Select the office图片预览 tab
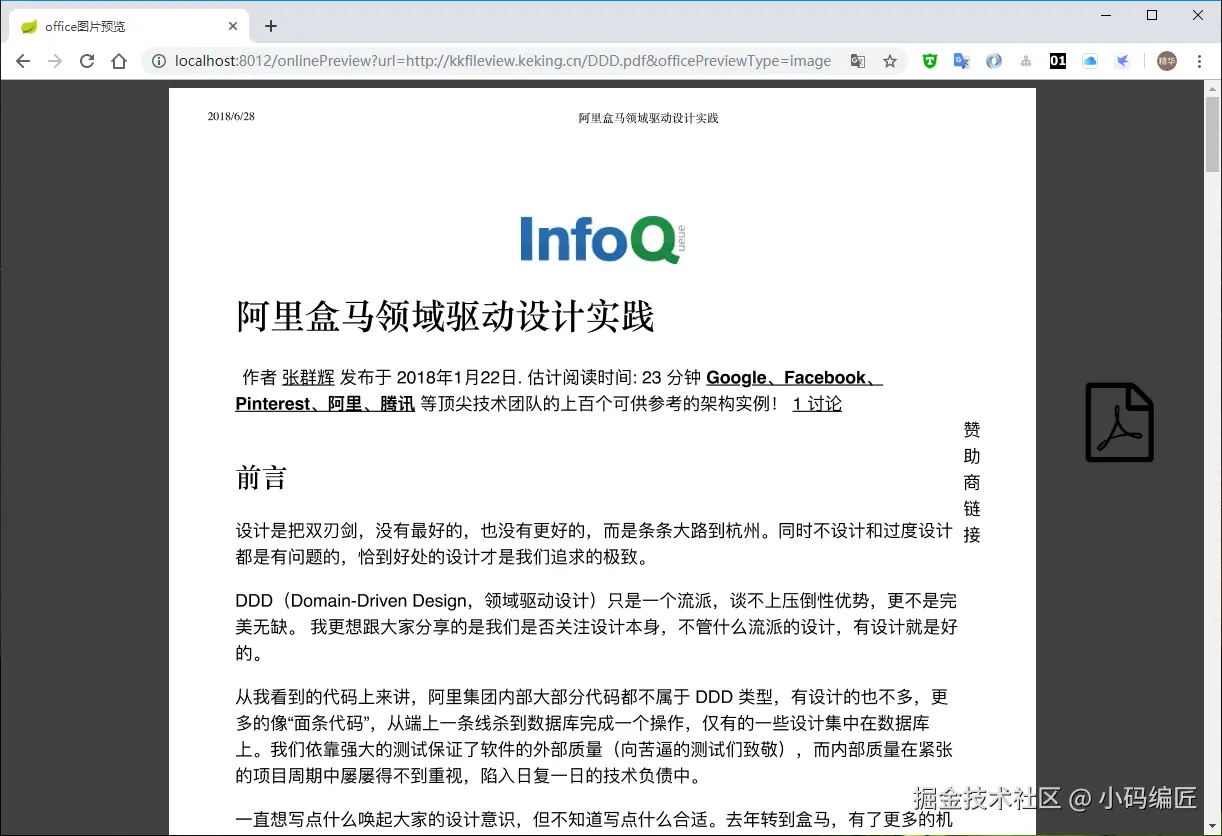 (130, 26)
